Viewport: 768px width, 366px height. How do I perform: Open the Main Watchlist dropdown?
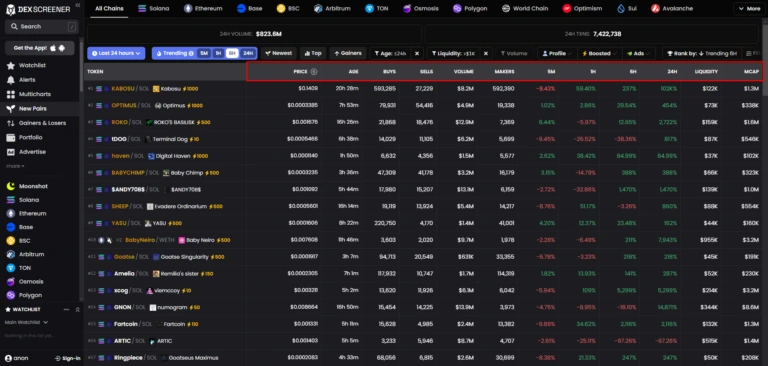[26, 322]
